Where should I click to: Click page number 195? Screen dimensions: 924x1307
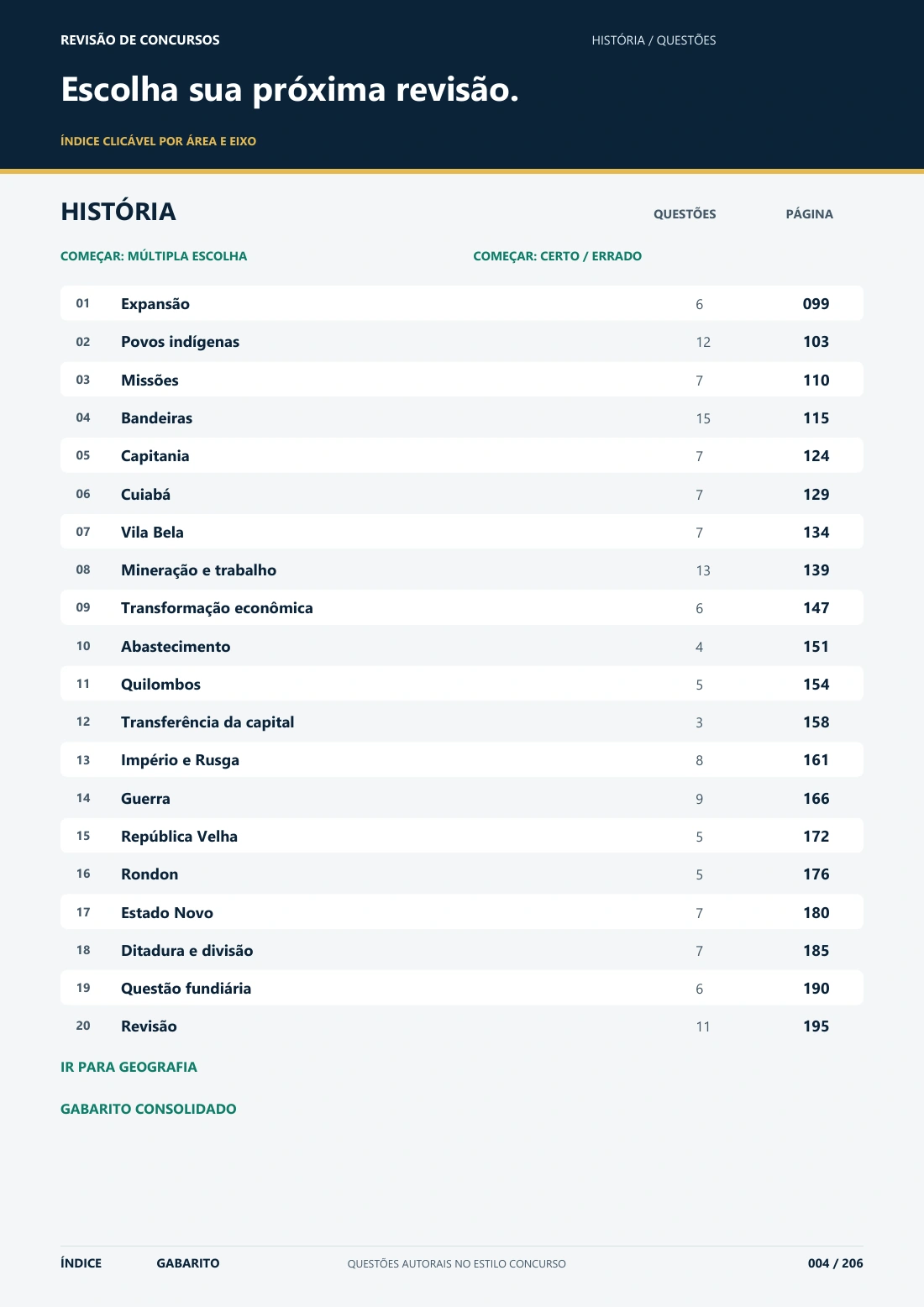tap(816, 1026)
